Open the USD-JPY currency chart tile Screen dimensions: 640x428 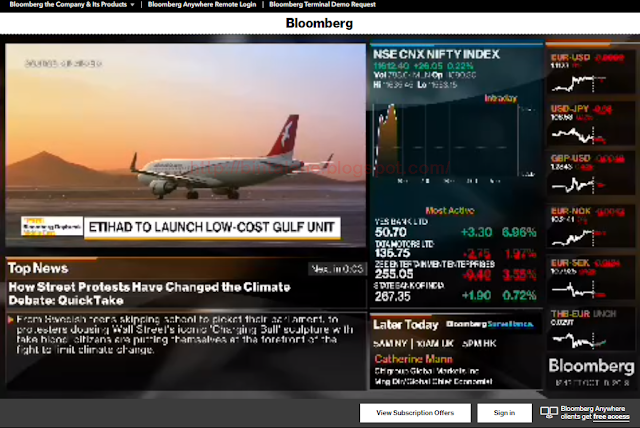pyautogui.click(x=591, y=124)
